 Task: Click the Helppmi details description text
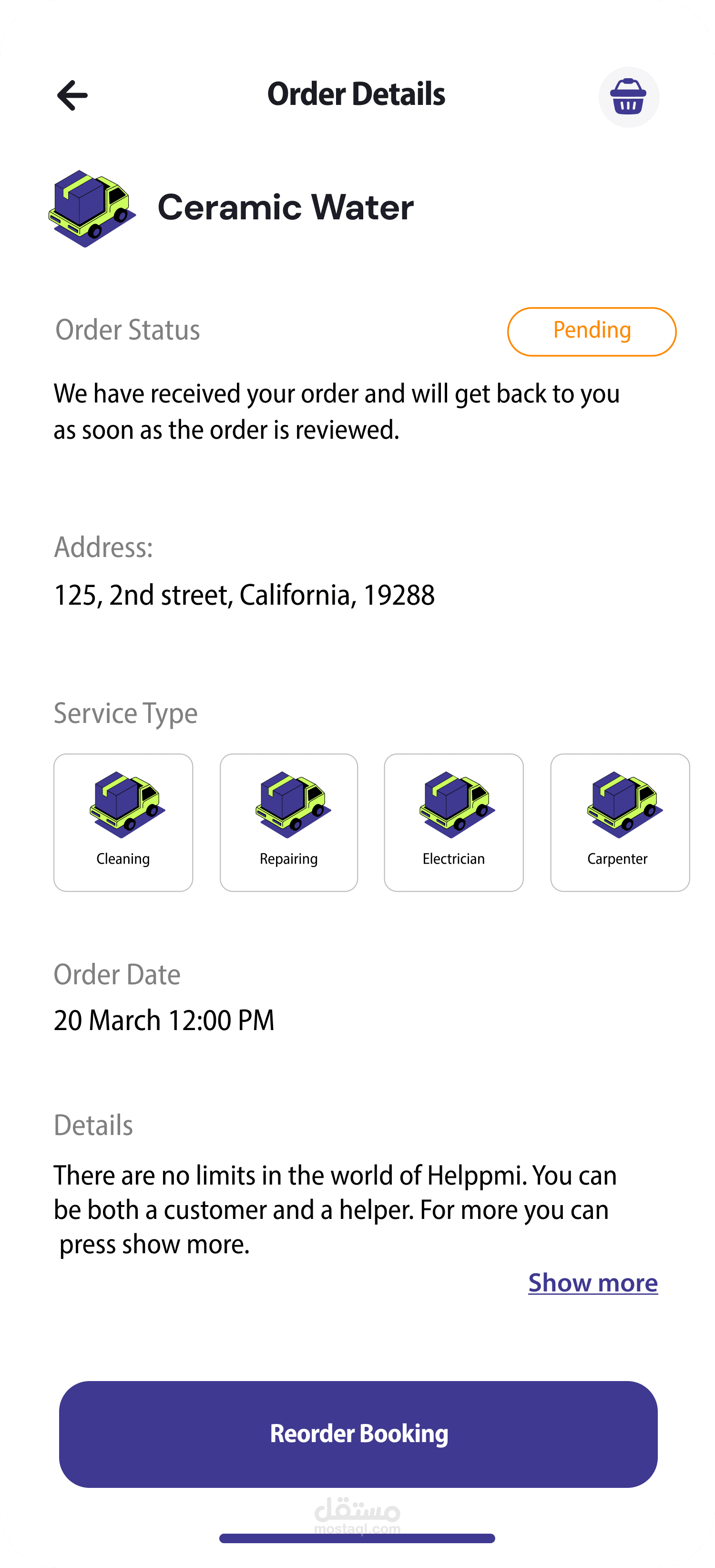(335, 1210)
